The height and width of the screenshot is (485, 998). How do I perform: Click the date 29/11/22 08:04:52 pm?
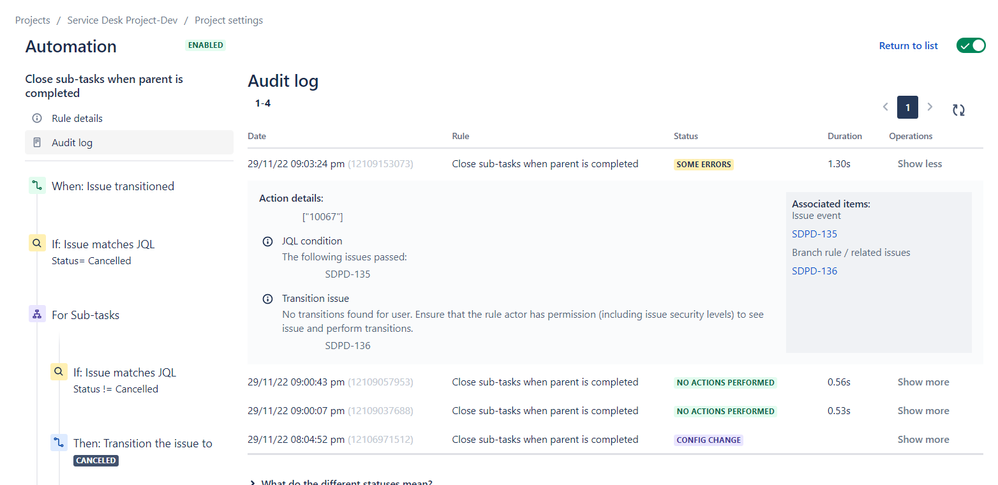point(296,439)
